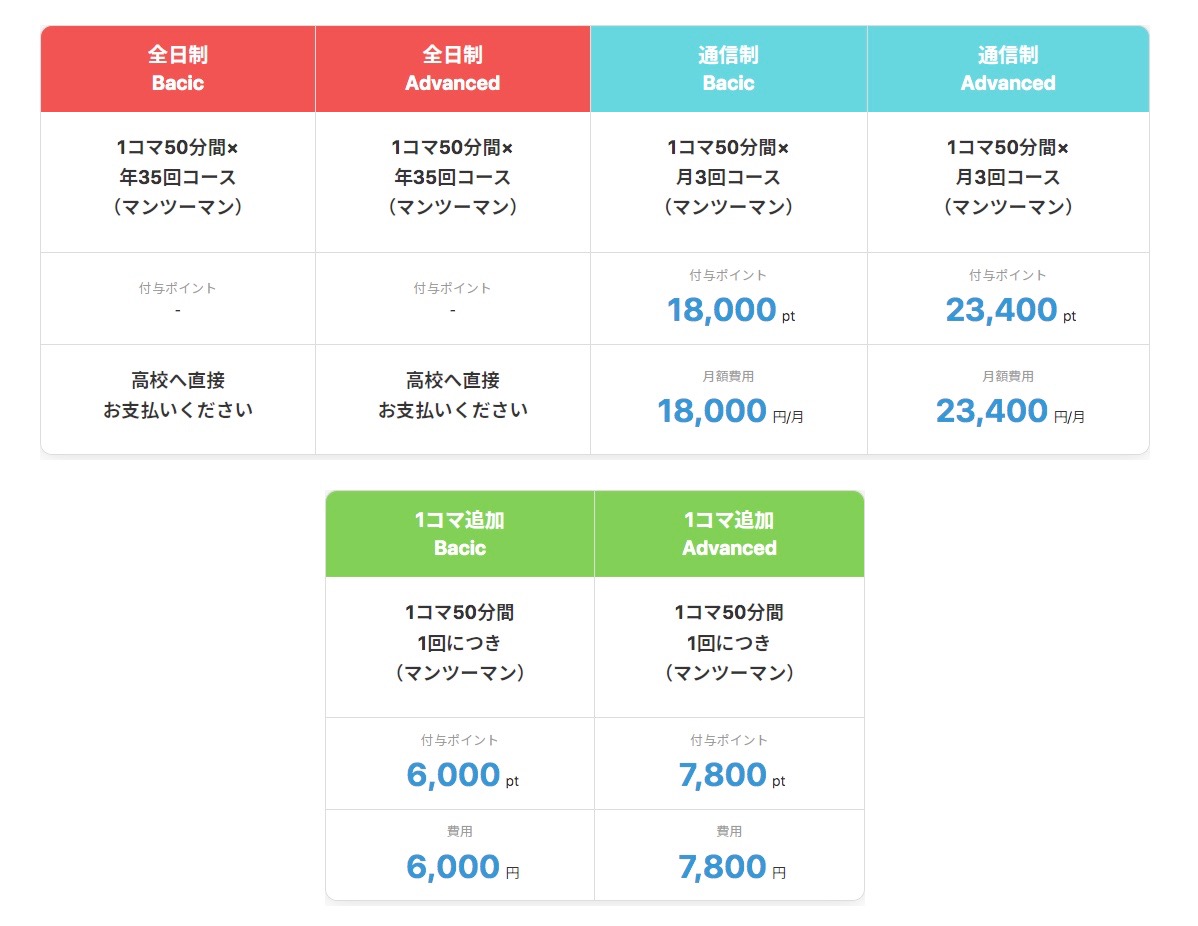Select the 7,800 円 fee amount
The image size is (1198, 926).
(723, 867)
